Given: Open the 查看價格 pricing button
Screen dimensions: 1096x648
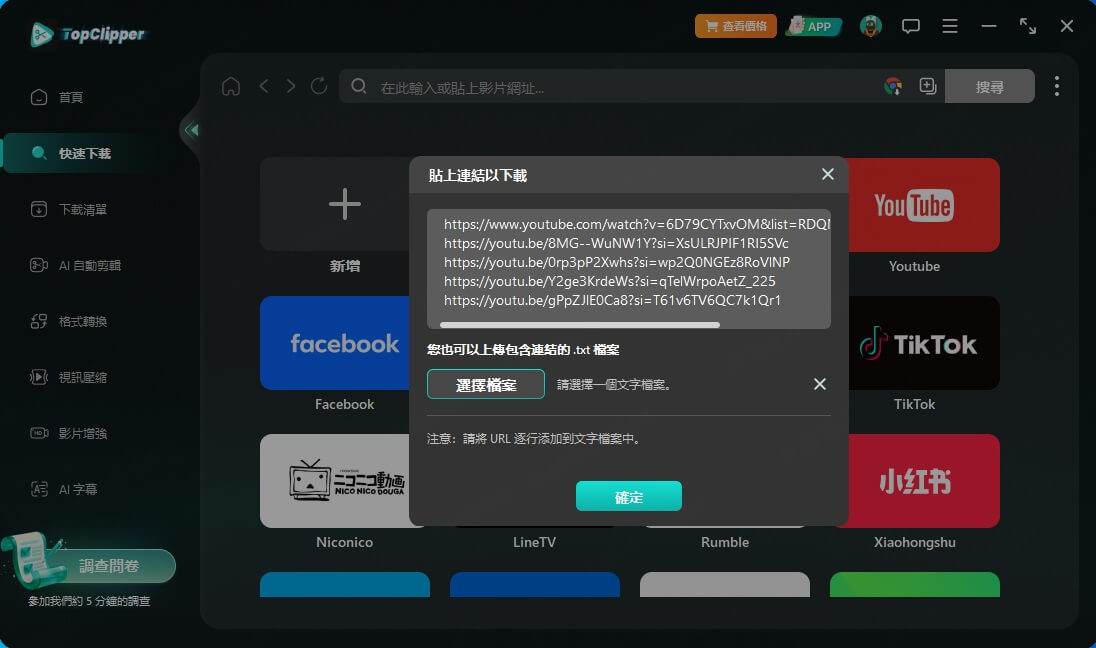Looking at the screenshot, I should coord(735,26).
